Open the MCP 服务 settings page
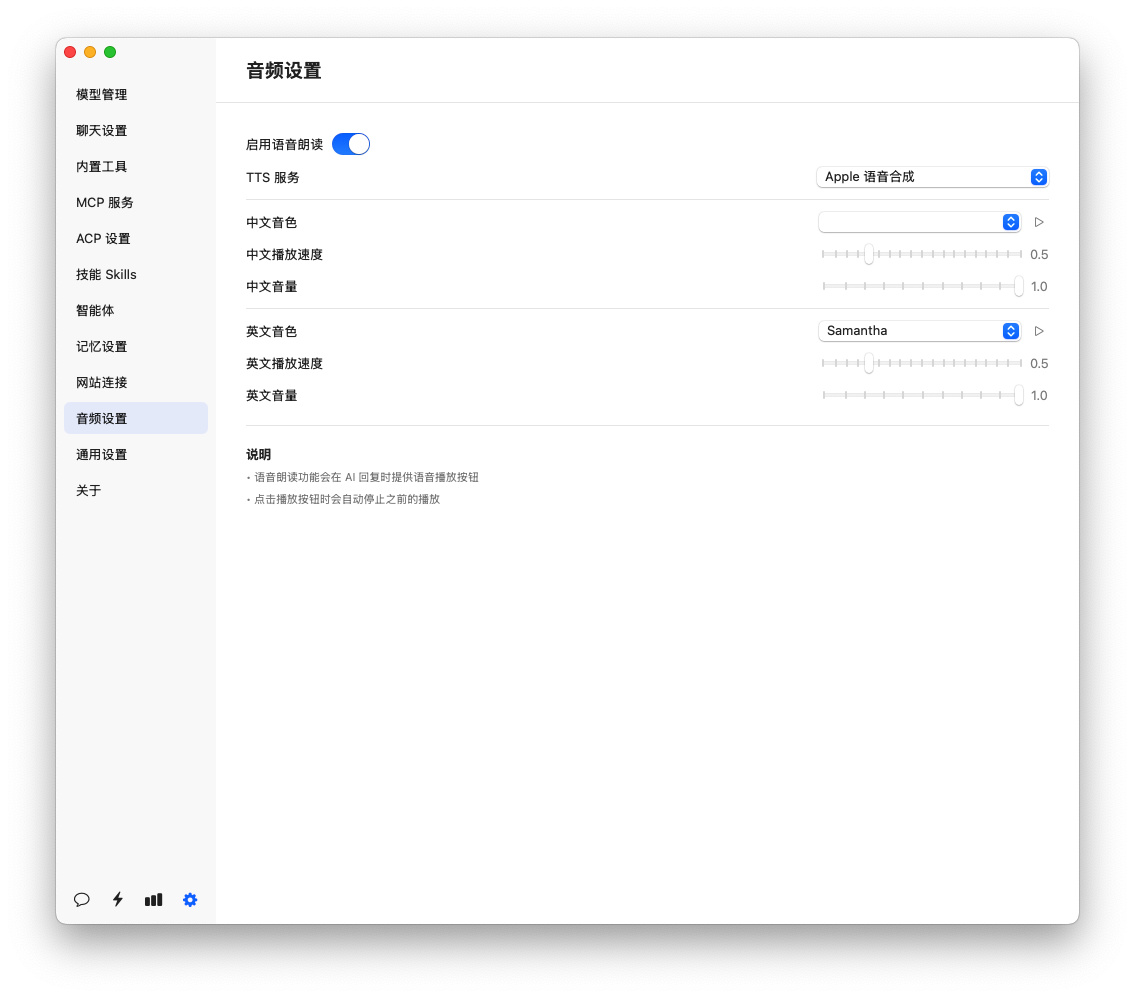1135x998 pixels. (105, 202)
